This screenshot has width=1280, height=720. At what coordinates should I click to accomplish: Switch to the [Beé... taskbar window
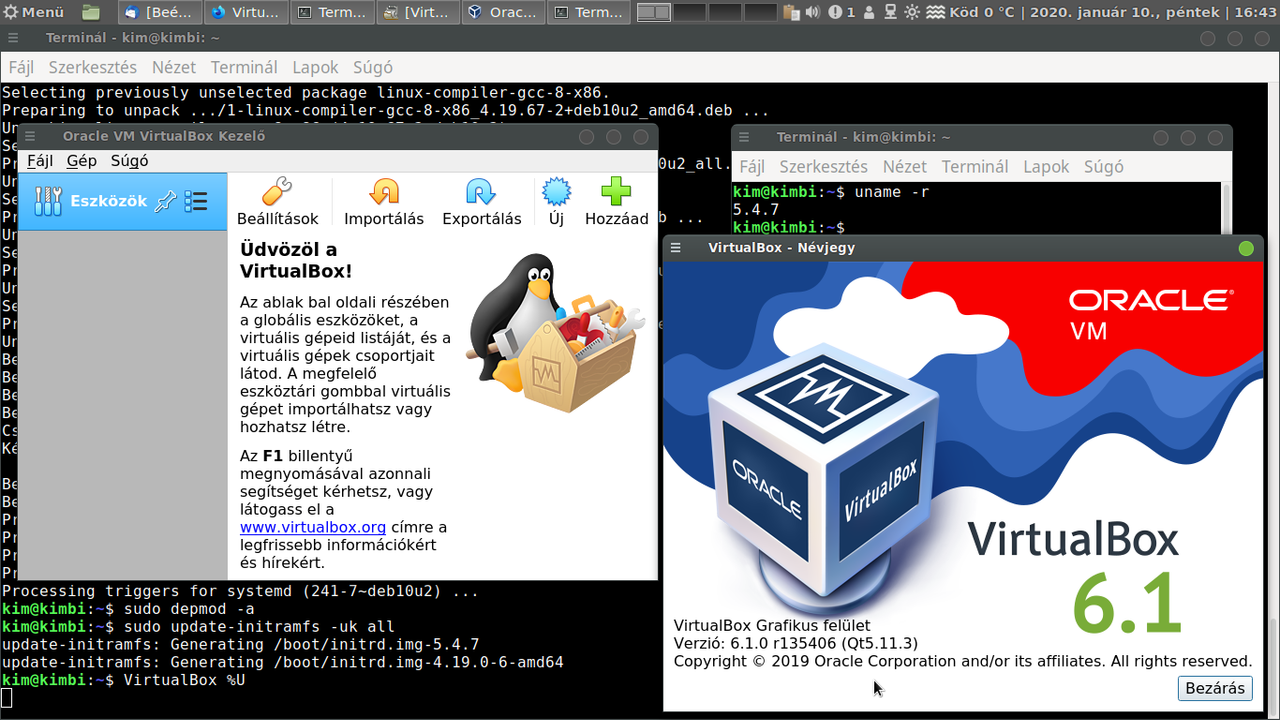160,12
